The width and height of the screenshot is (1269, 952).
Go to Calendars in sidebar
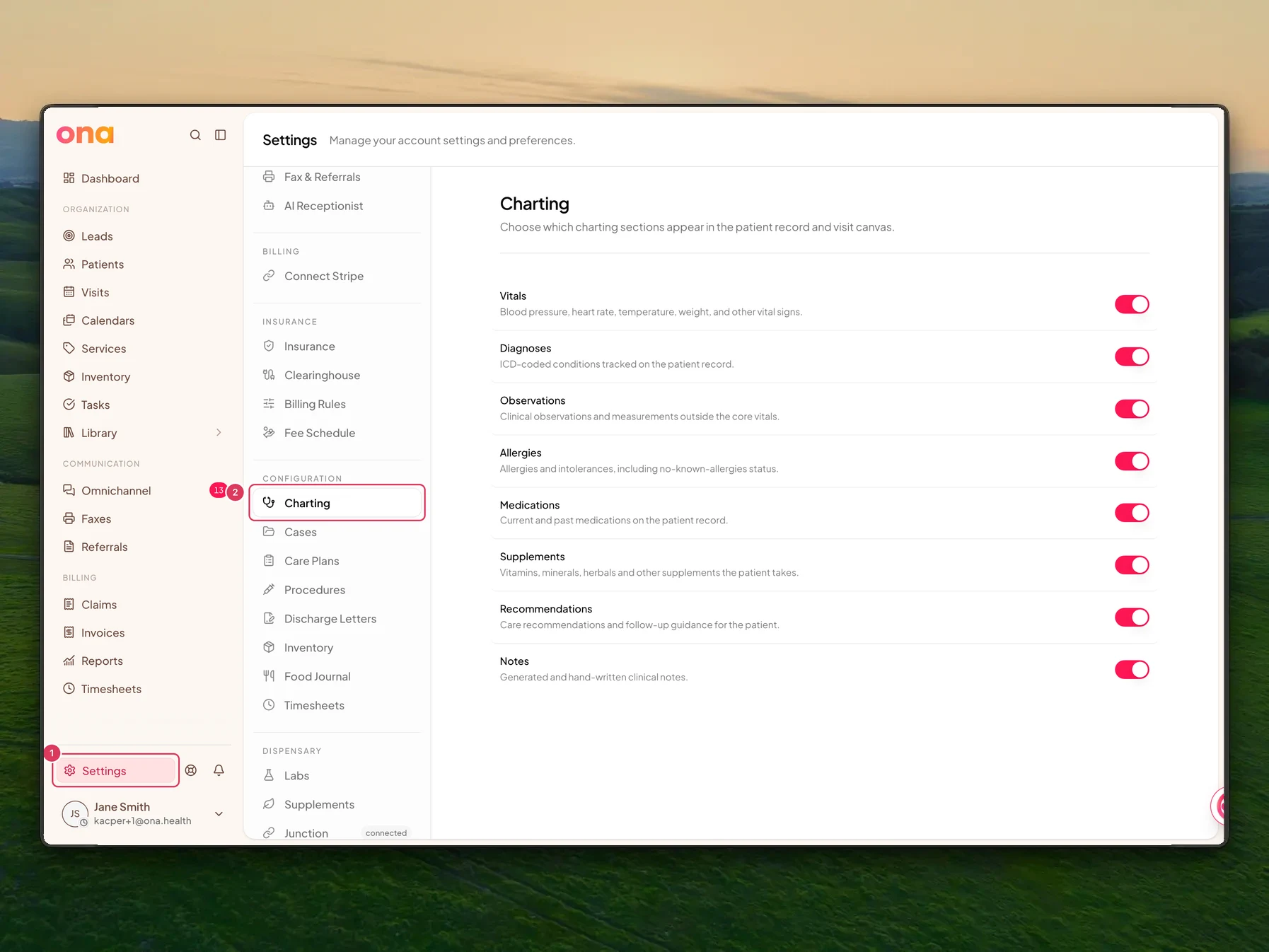pos(144,320)
